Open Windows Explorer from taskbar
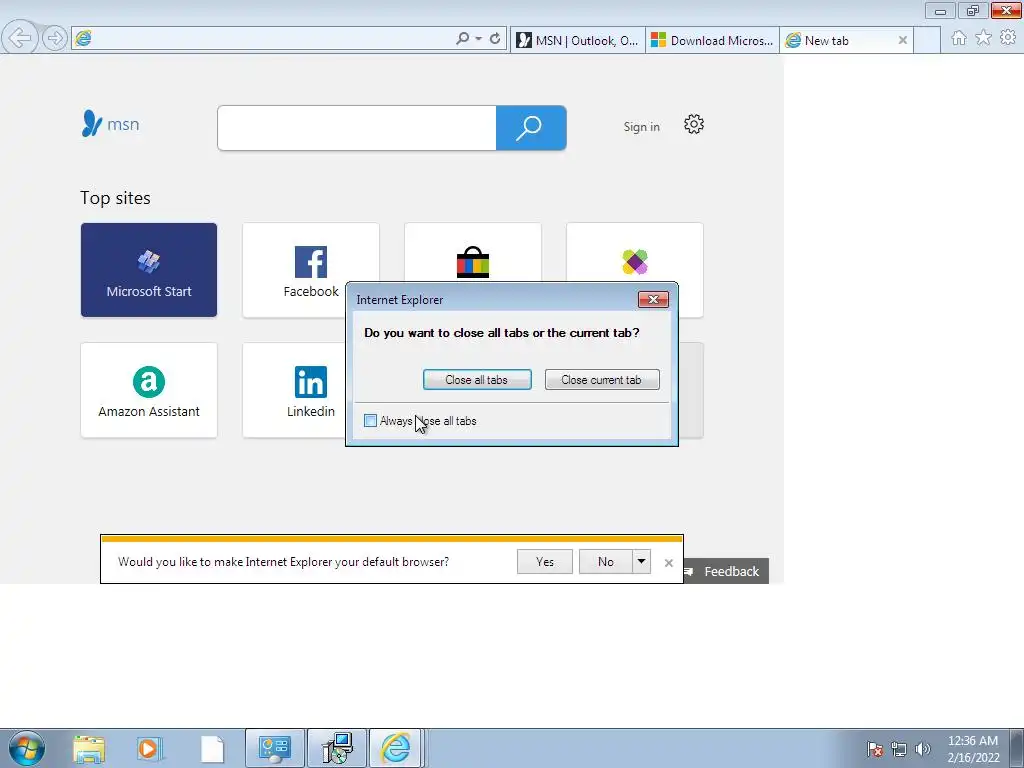Viewport: 1024px width, 768px height. click(89, 749)
